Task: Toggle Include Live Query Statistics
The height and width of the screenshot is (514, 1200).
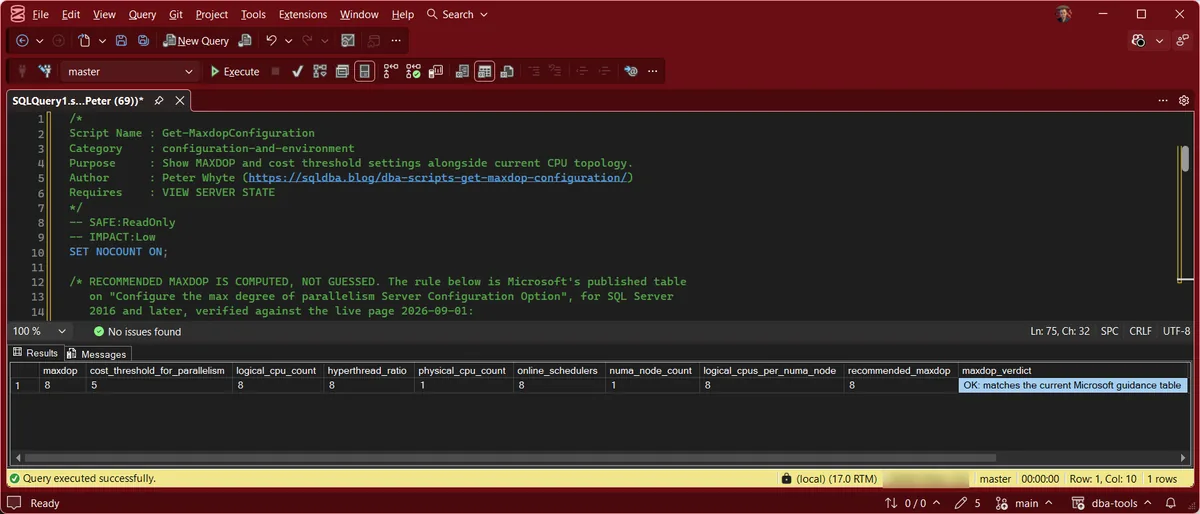Action: 411,72
